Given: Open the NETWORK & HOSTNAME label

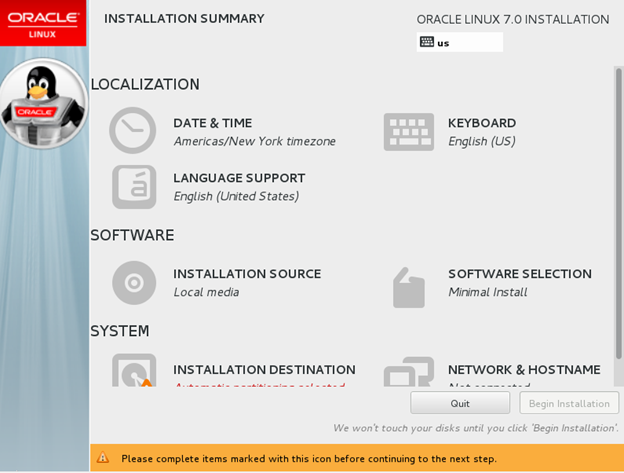Looking at the screenshot, I should 523,370.
